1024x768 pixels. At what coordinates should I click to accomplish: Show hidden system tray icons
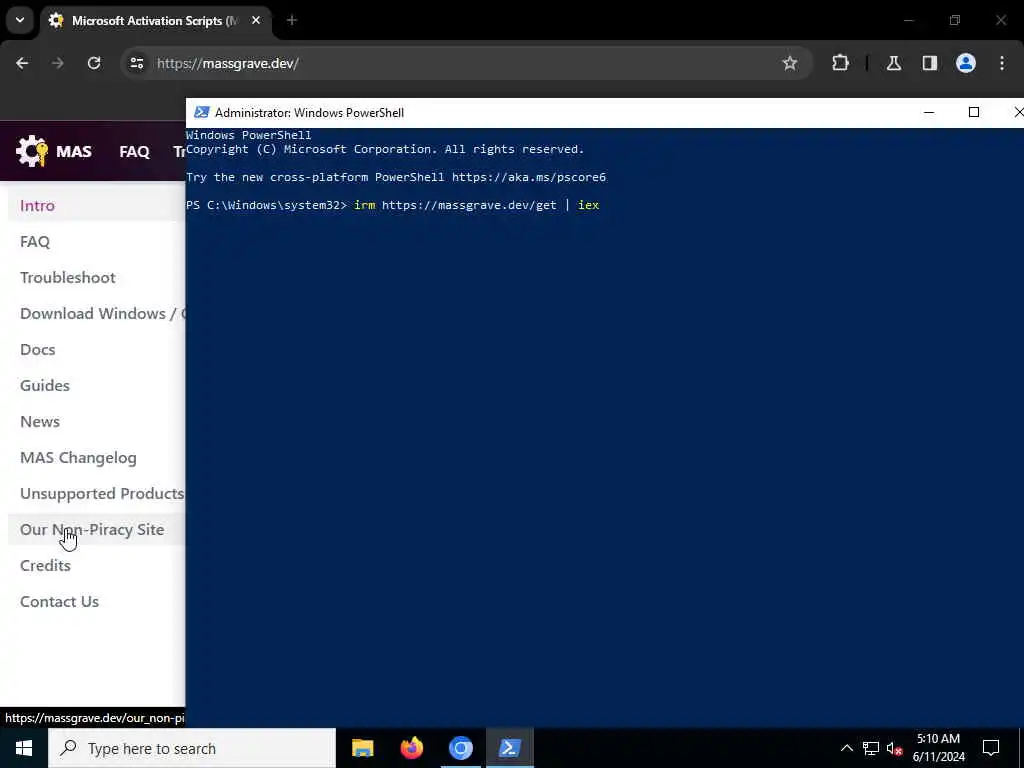click(x=846, y=748)
